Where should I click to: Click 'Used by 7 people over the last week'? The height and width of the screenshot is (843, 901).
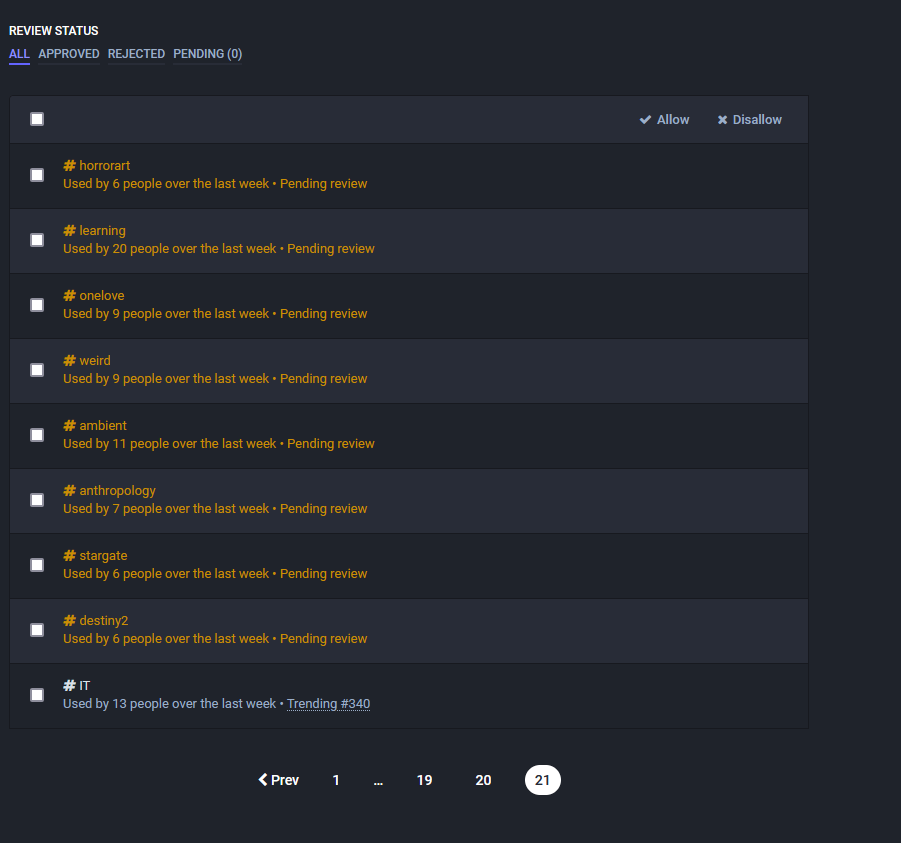click(x=166, y=509)
